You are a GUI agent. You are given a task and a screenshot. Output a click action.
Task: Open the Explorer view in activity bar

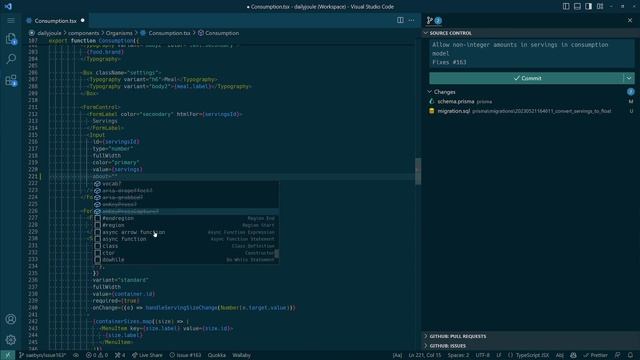pyautogui.click(x=11, y=39)
